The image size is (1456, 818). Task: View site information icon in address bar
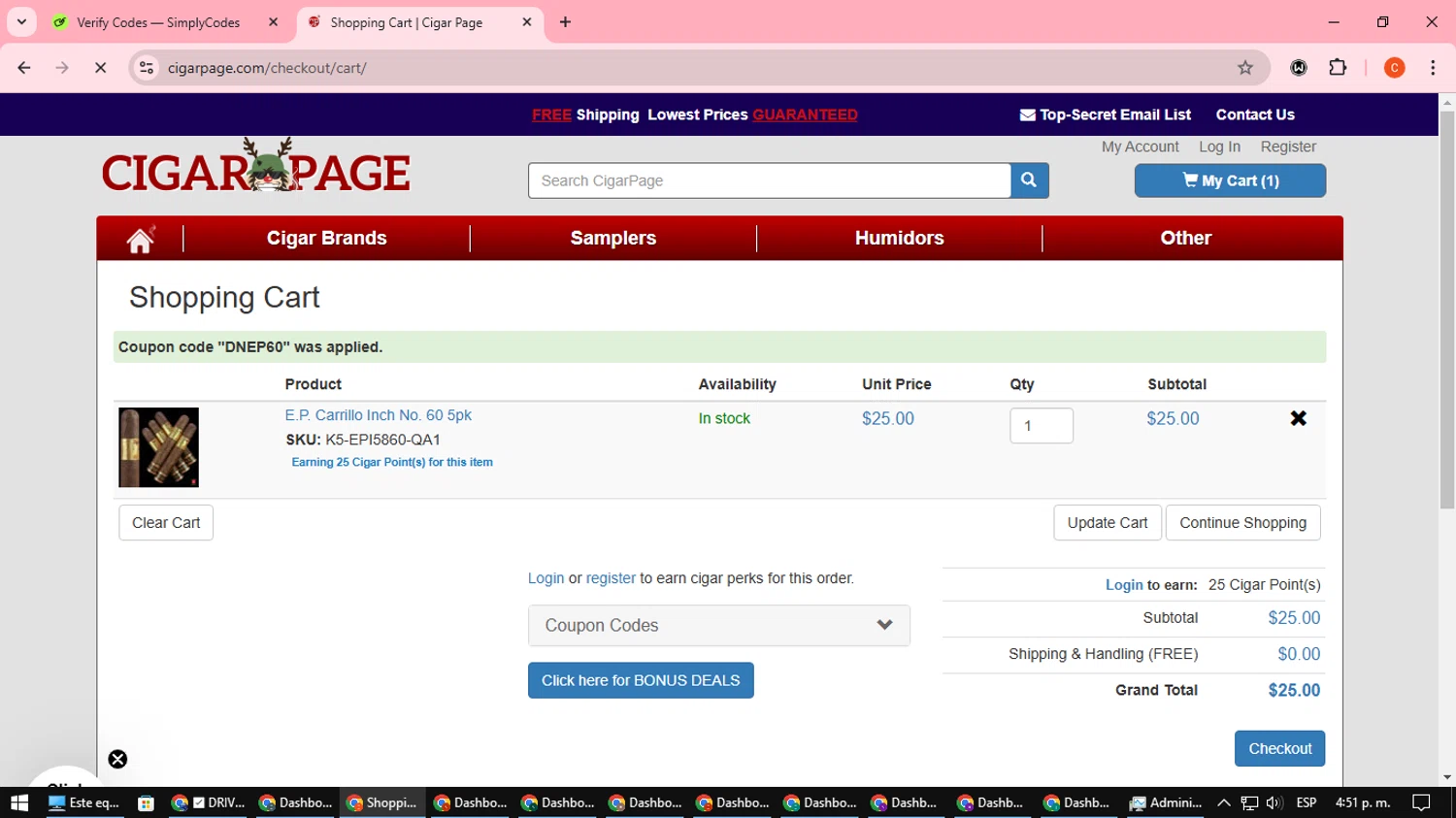147,68
